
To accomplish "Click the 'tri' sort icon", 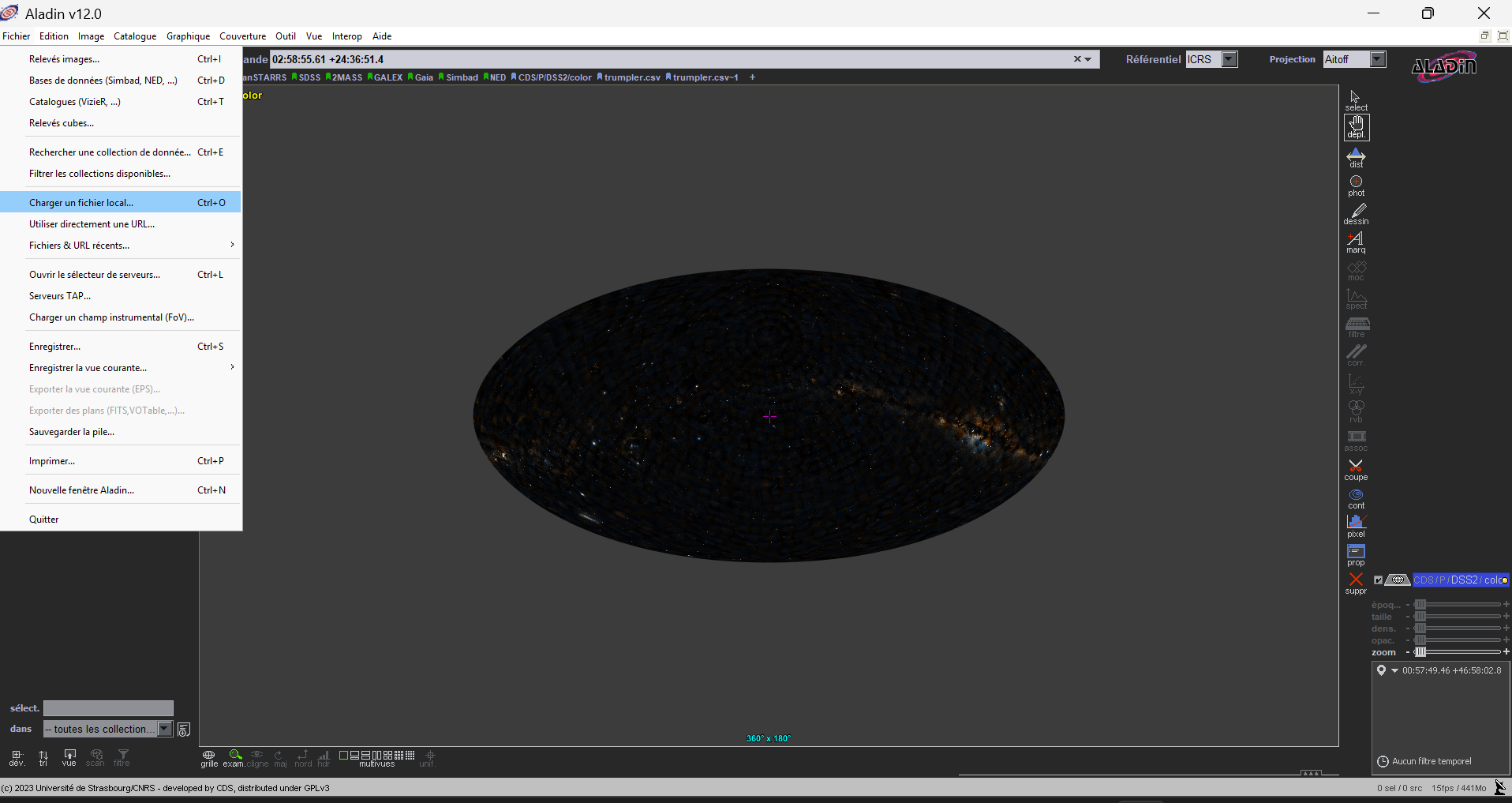I will click(43, 758).
